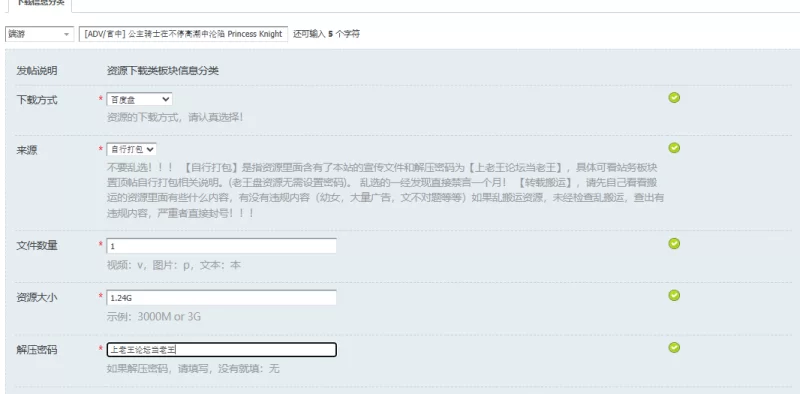Click the post title input field

coord(183,34)
